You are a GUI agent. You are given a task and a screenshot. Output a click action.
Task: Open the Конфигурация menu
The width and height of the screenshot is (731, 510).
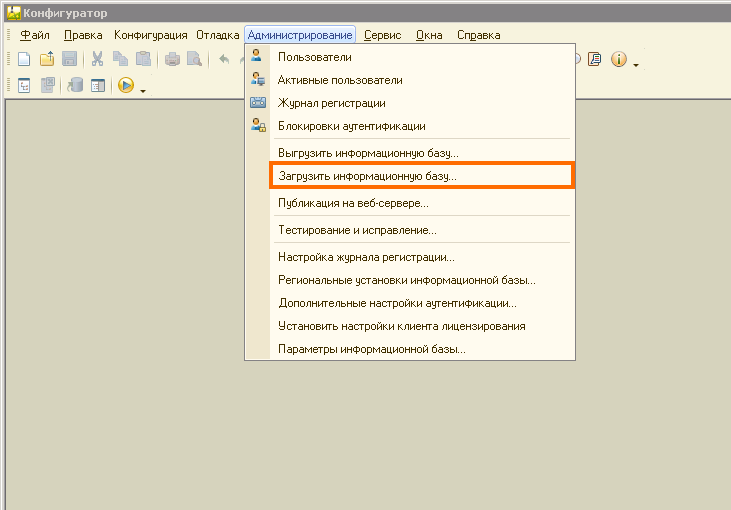coord(150,35)
